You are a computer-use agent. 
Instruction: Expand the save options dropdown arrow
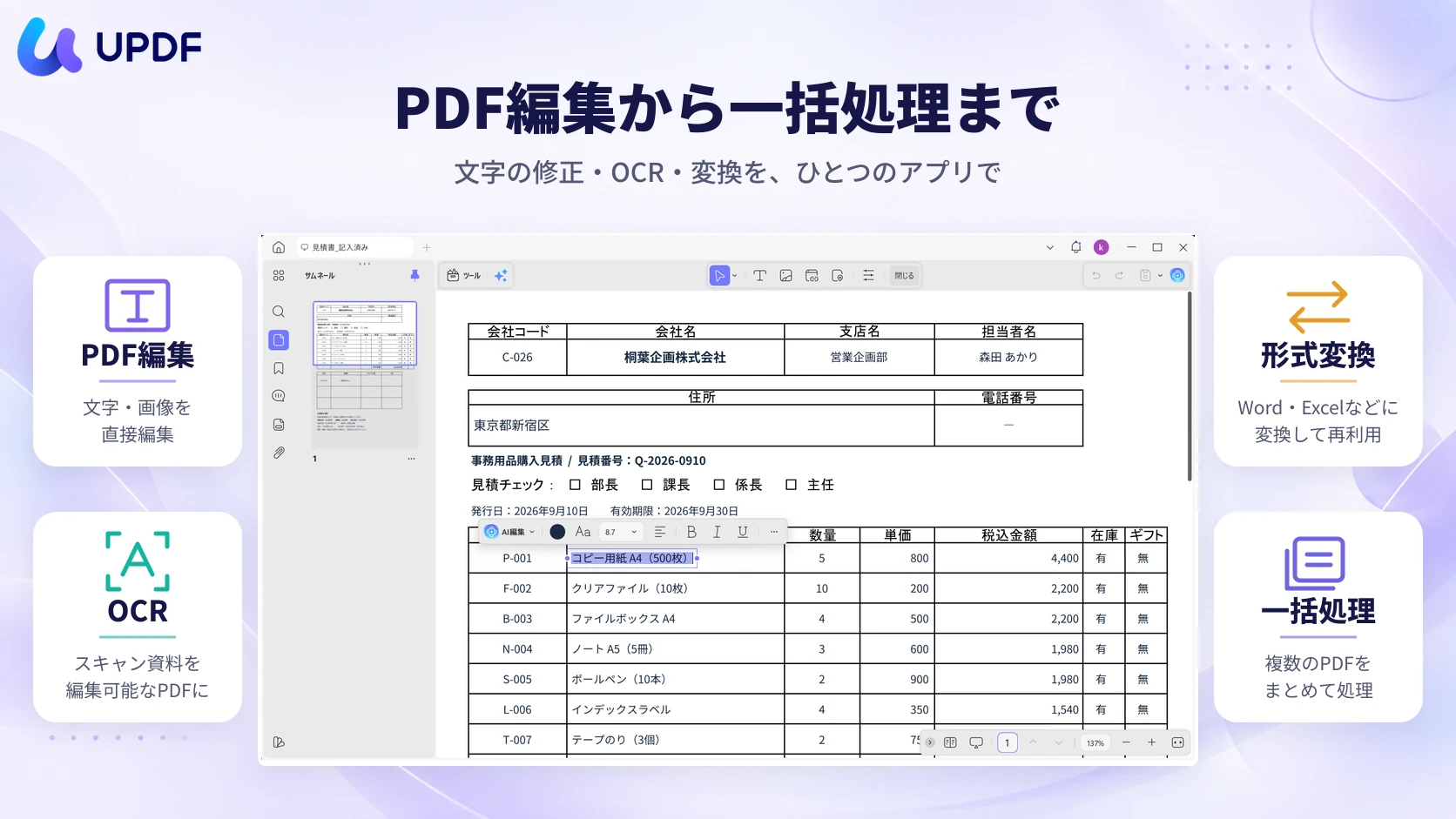(1160, 276)
